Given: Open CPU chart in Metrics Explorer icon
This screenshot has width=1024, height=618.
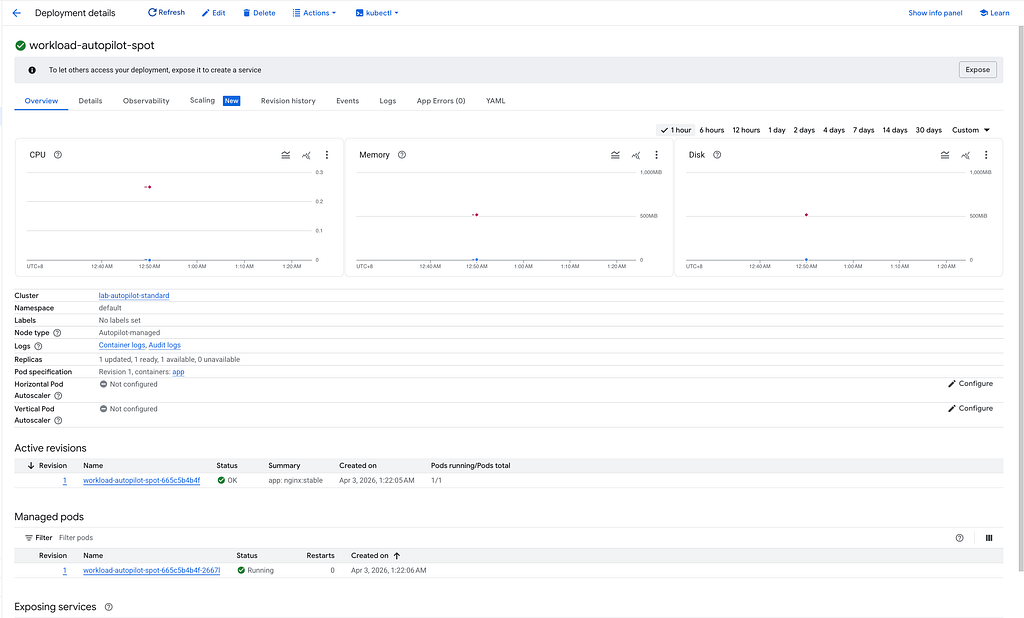Looking at the screenshot, I should (306, 155).
